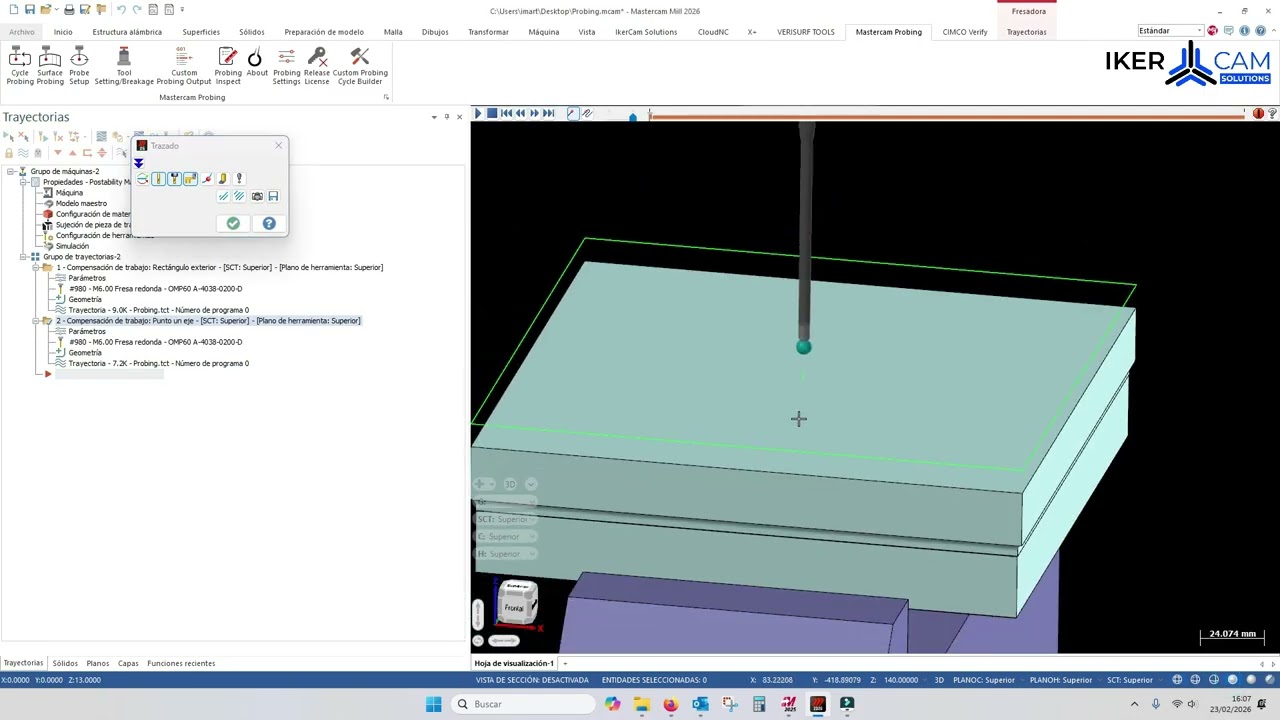Collapse operation 1 Rectángulo exterior node
The width and height of the screenshot is (1280, 720).
35,267
